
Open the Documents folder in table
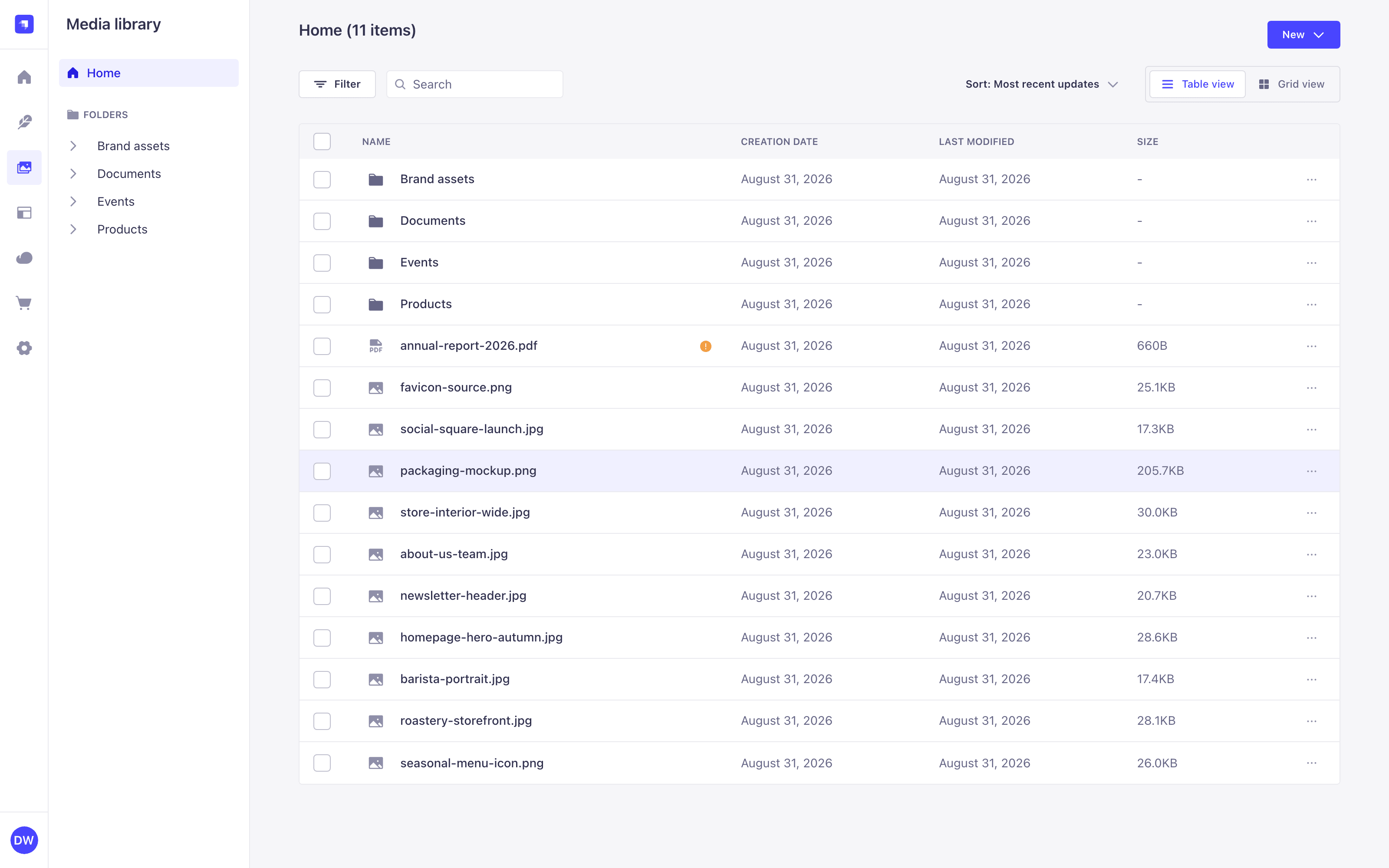click(x=433, y=221)
